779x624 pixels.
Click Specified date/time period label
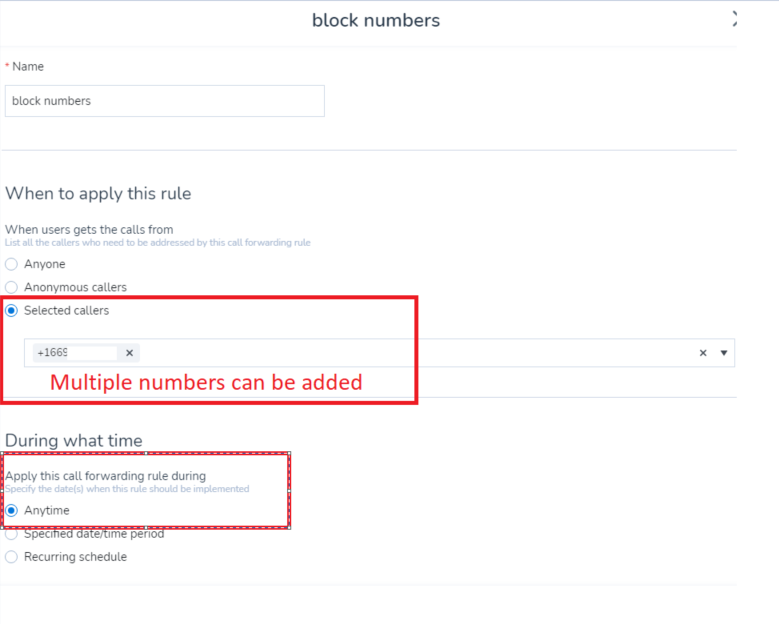click(94, 534)
